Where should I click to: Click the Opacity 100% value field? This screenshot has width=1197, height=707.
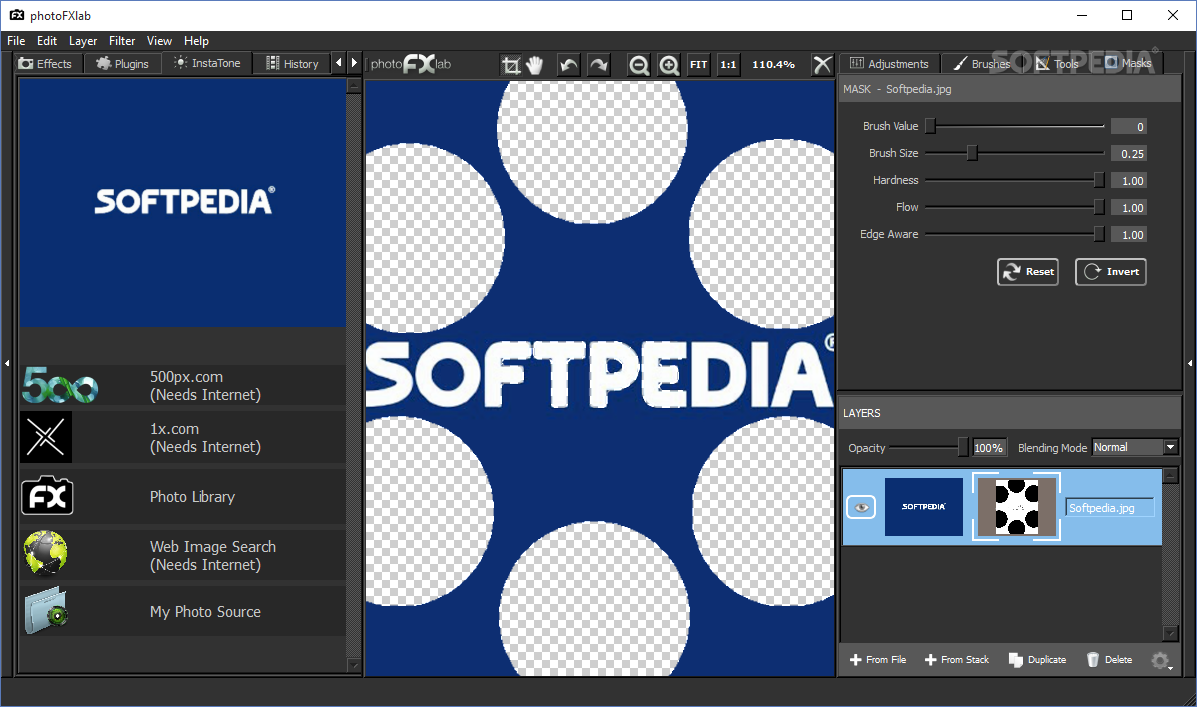[x=989, y=448]
